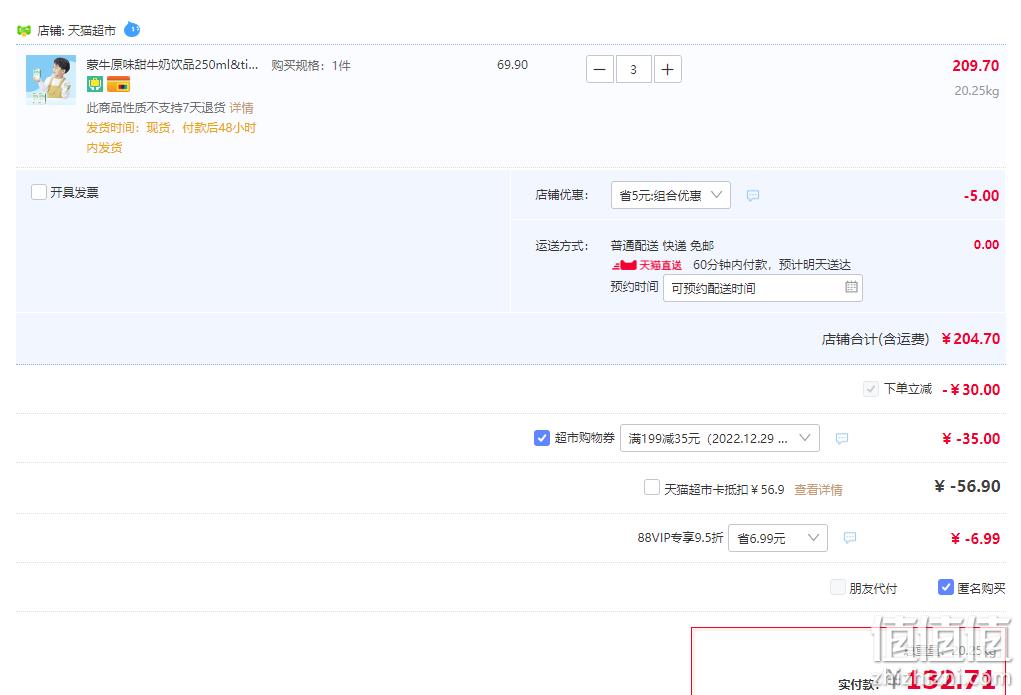Toggle the 下单立减 checkbox
The width and height of the screenshot is (1021, 695).
[x=871, y=390]
